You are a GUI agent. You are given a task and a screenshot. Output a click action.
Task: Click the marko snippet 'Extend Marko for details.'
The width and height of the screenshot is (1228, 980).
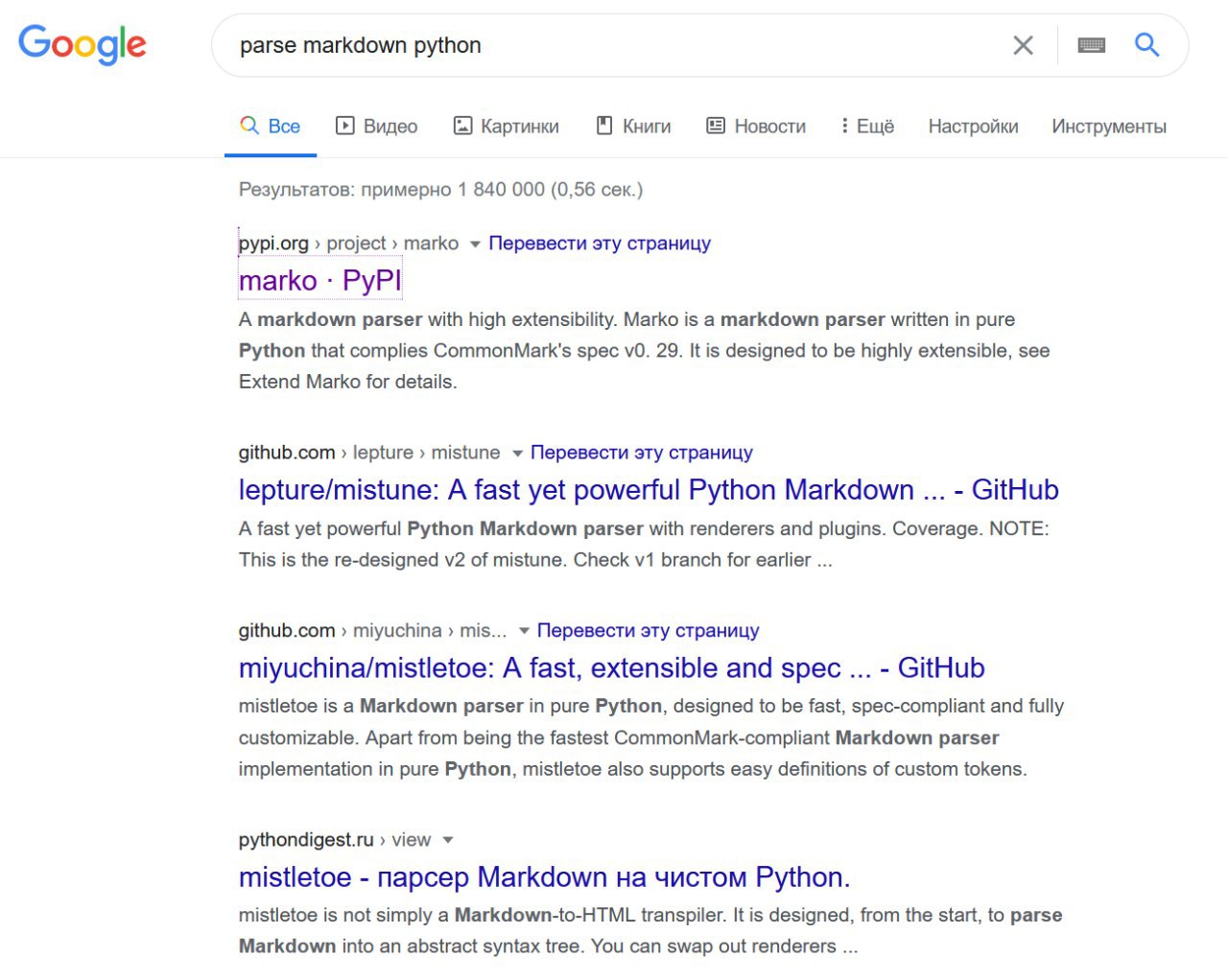pyautogui.click(x=348, y=381)
